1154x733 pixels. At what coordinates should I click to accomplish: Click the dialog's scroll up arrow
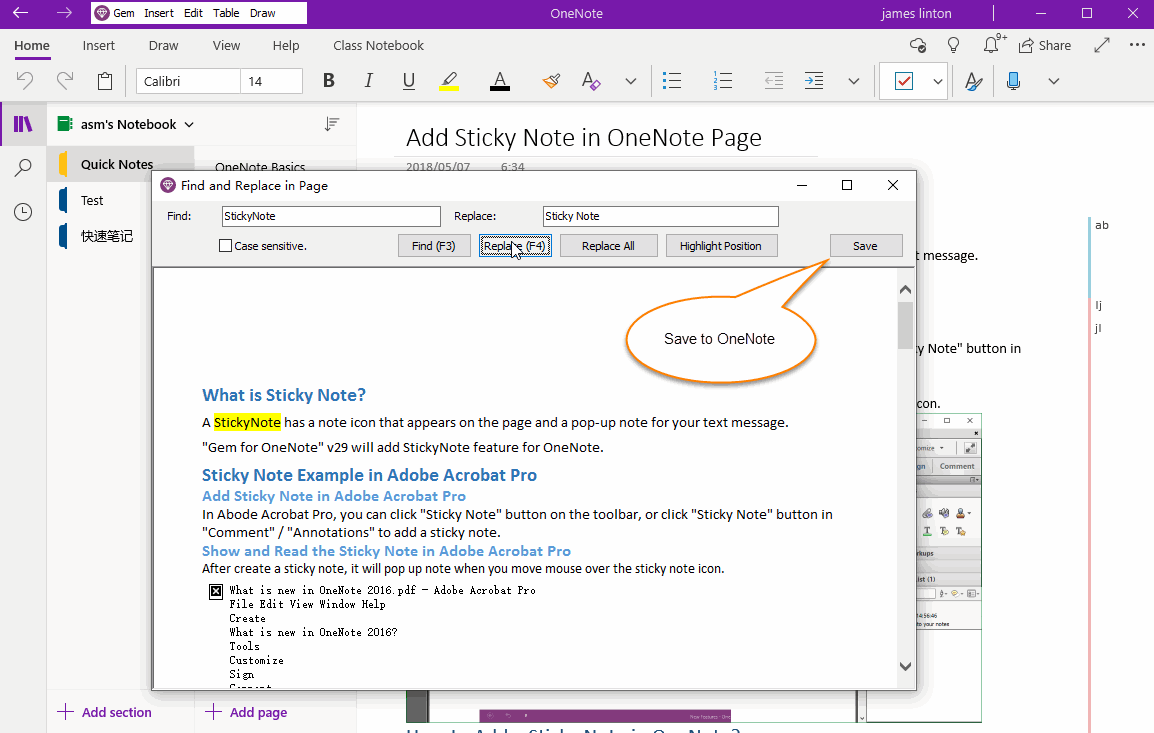coord(905,290)
